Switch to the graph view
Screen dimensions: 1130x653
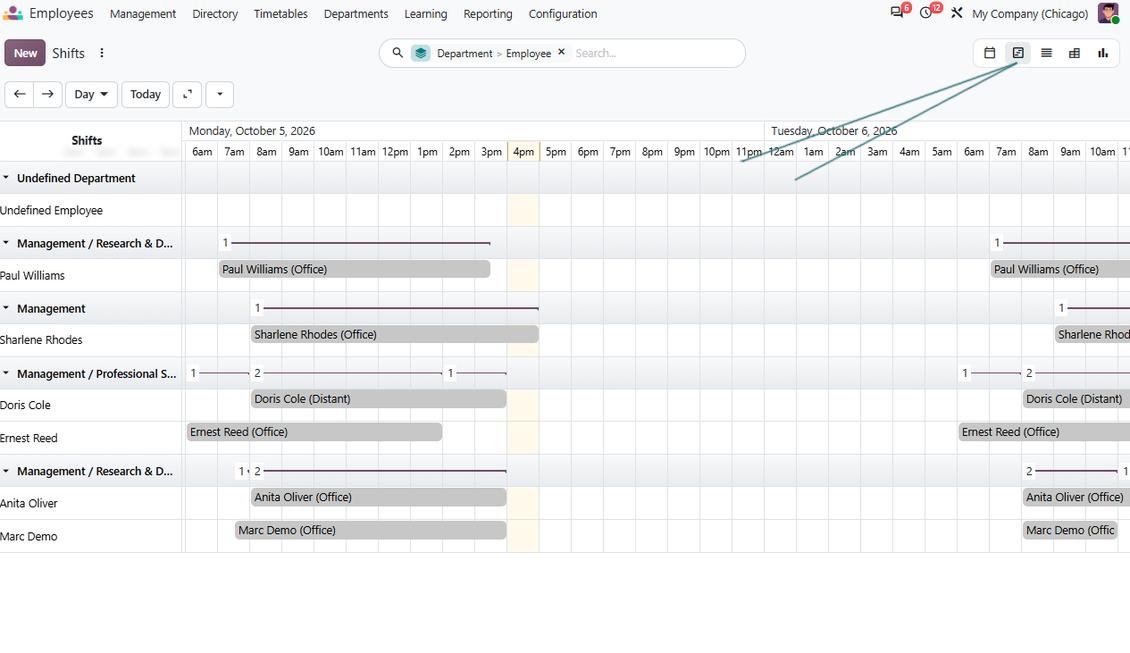[1103, 53]
